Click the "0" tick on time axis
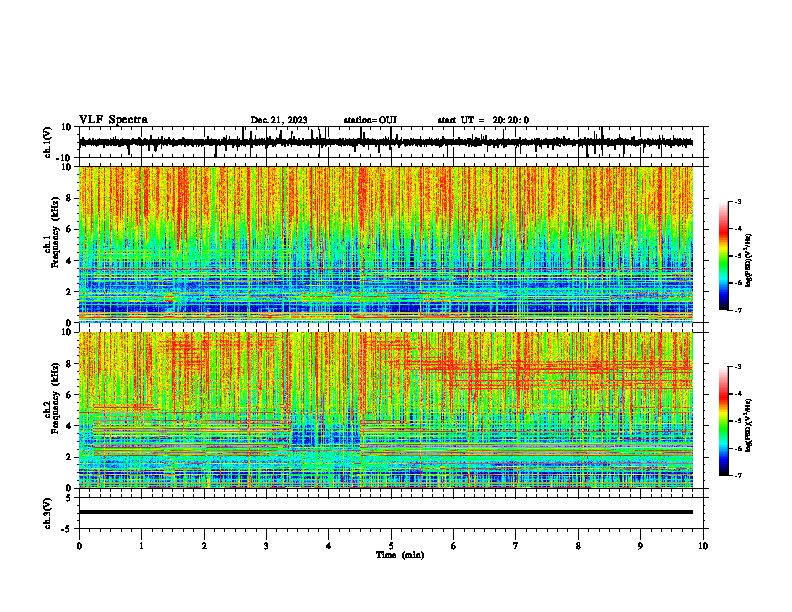792x612 pixels. (79, 546)
